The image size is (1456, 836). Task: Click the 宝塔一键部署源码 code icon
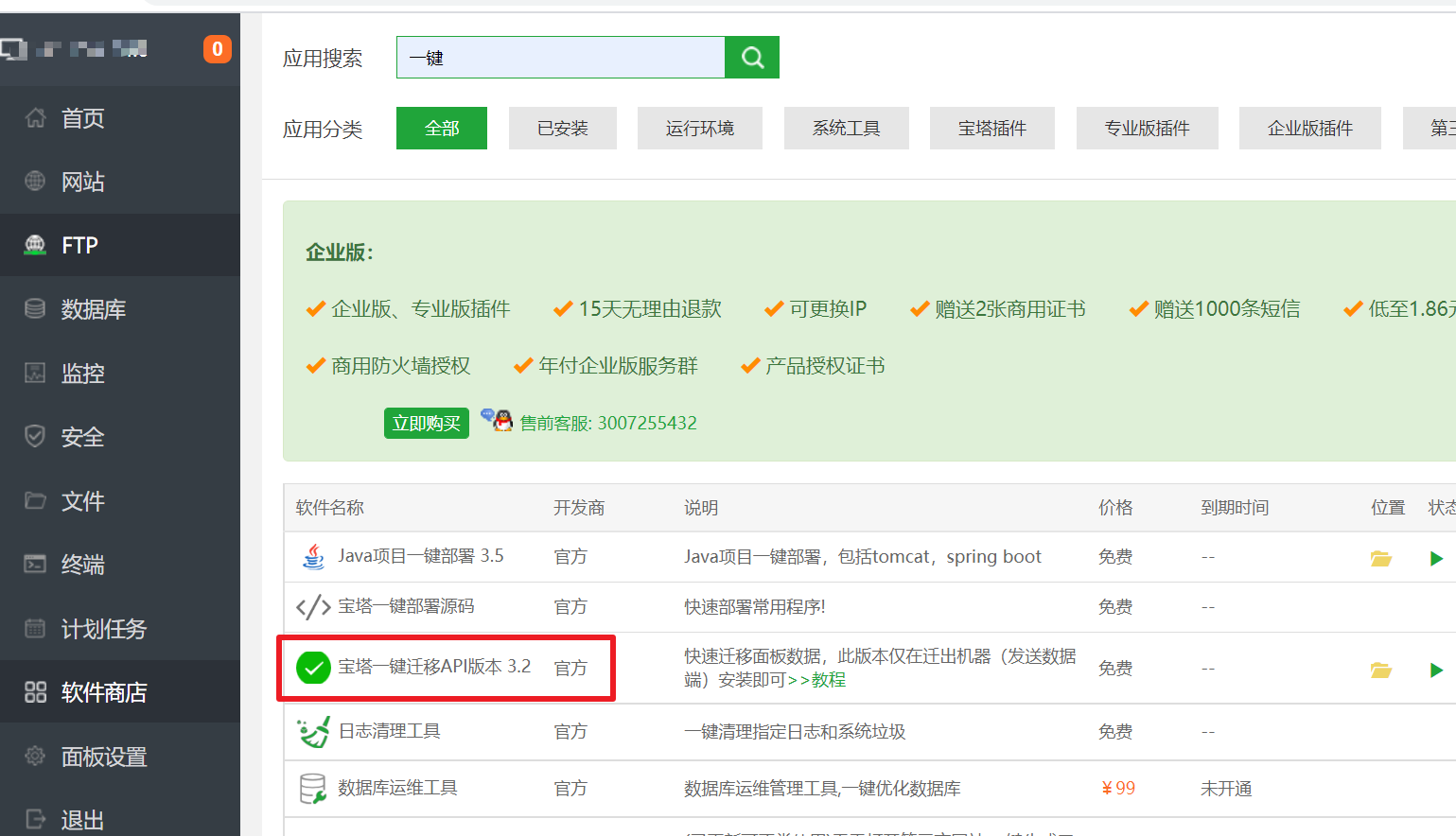pos(313,607)
